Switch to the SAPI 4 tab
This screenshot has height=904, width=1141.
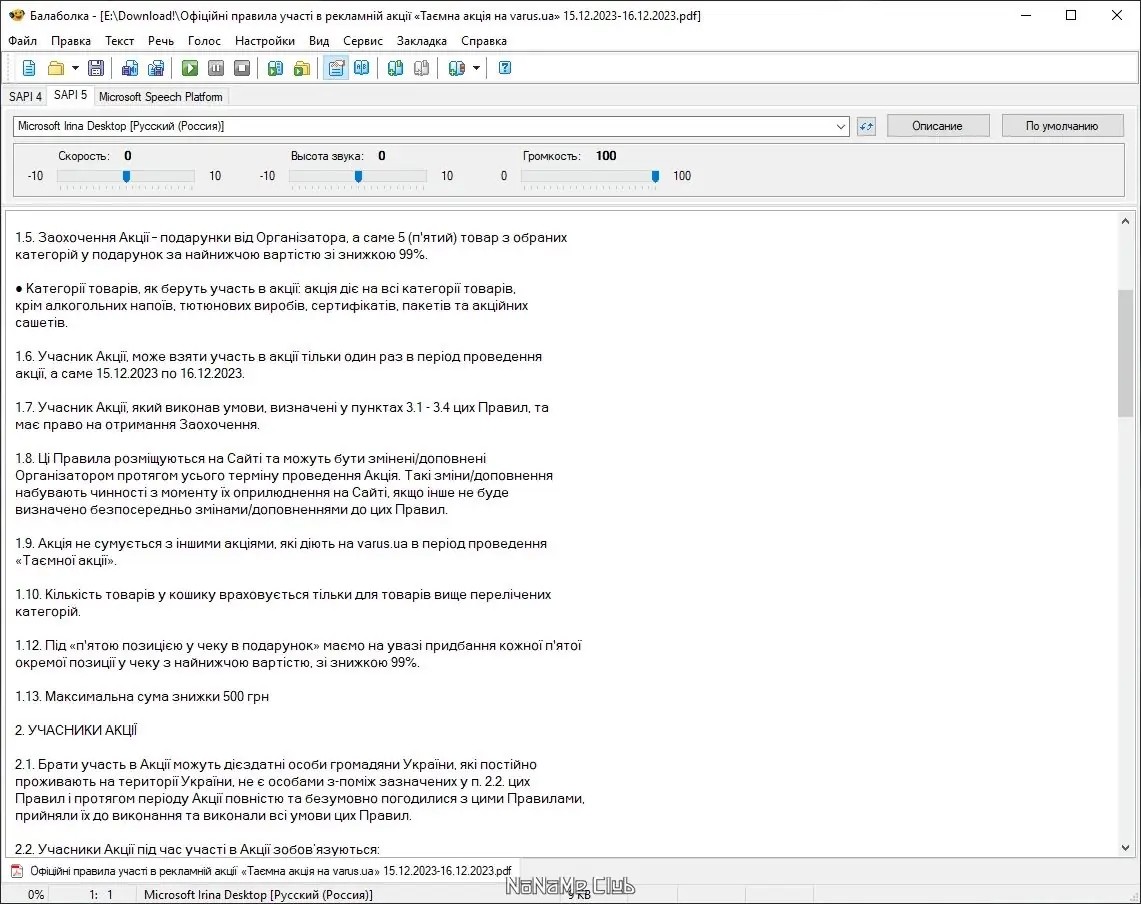pyautogui.click(x=25, y=97)
